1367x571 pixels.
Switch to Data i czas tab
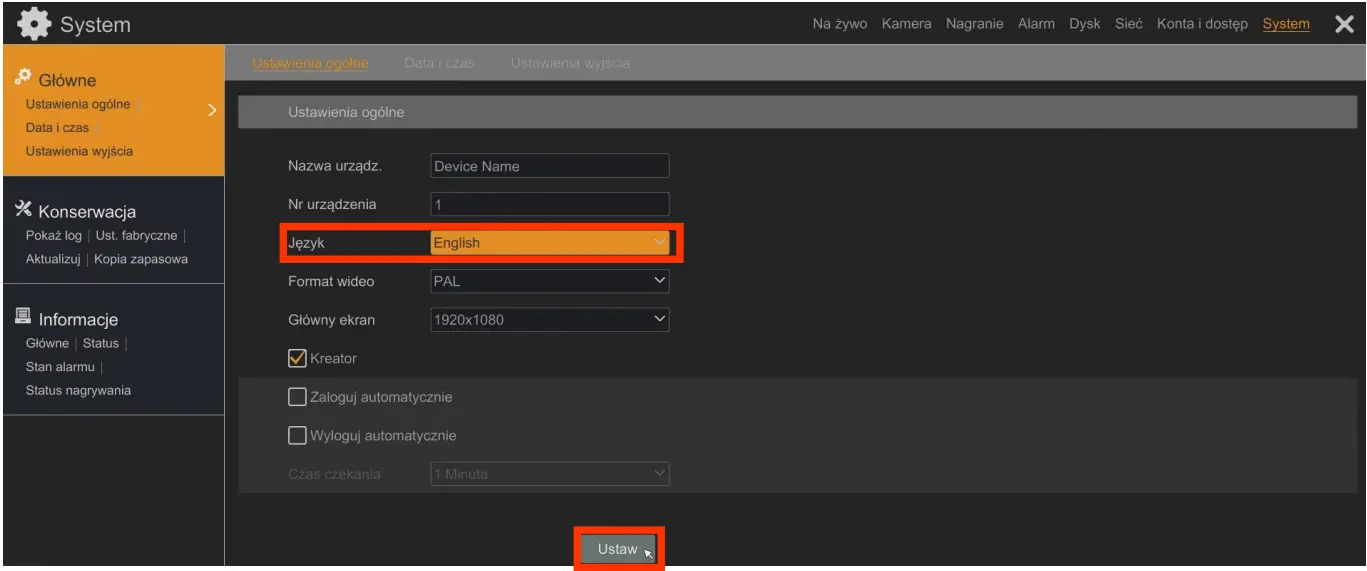[439, 63]
